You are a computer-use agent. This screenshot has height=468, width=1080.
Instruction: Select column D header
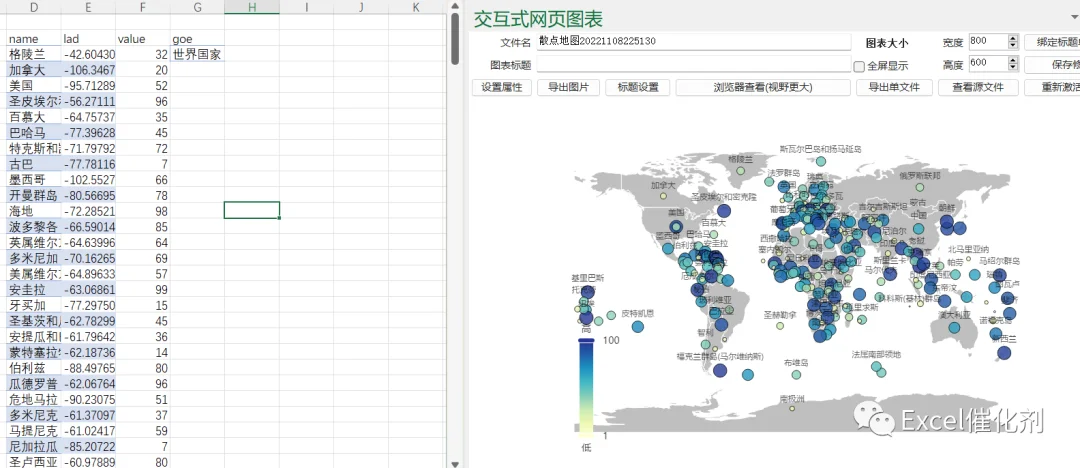[x=34, y=7]
